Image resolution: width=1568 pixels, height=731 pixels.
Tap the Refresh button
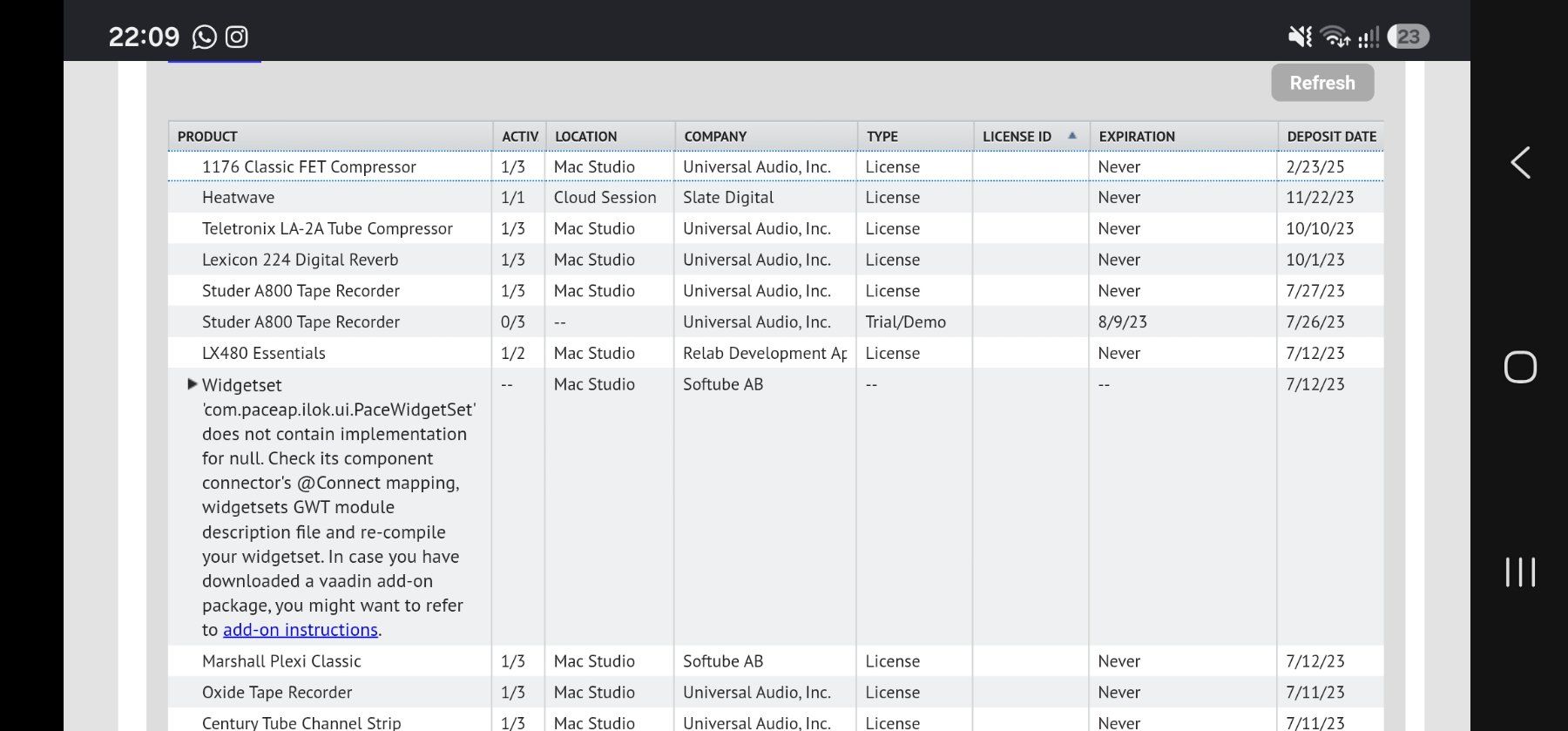(x=1322, y=83)
